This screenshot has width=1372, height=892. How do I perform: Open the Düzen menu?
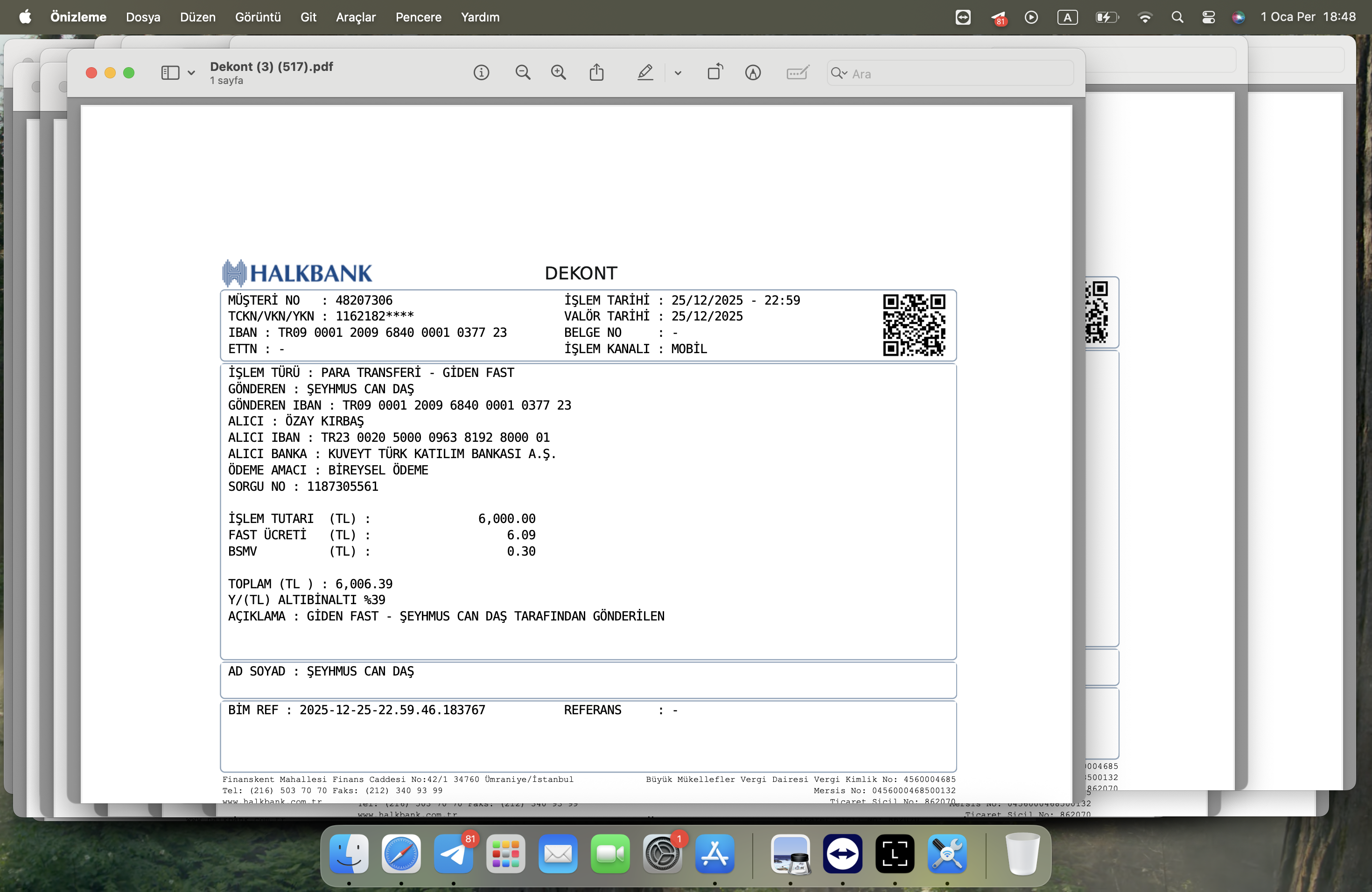[198, 17]
